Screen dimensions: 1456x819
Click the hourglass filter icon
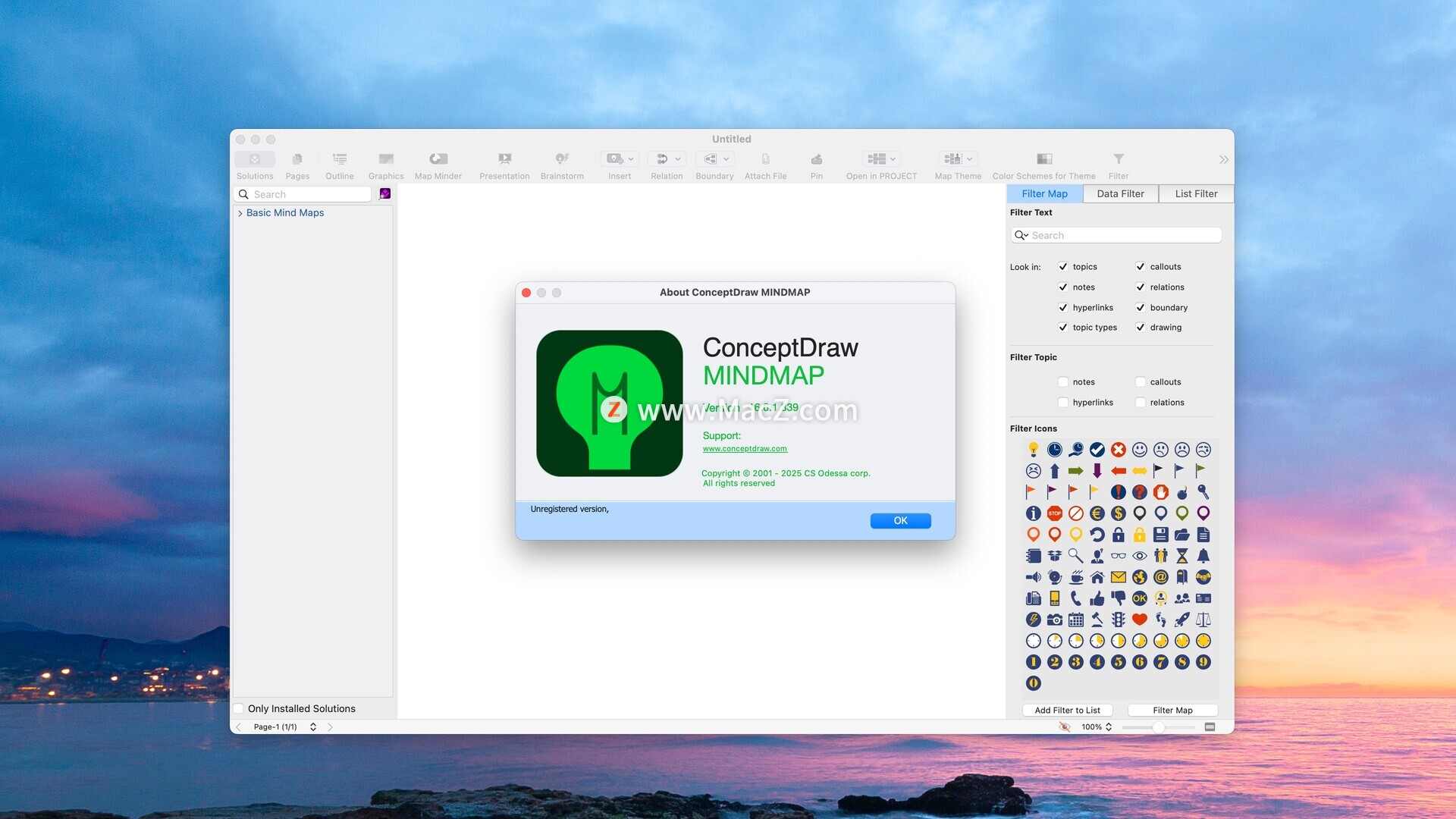click(1181, 556)
